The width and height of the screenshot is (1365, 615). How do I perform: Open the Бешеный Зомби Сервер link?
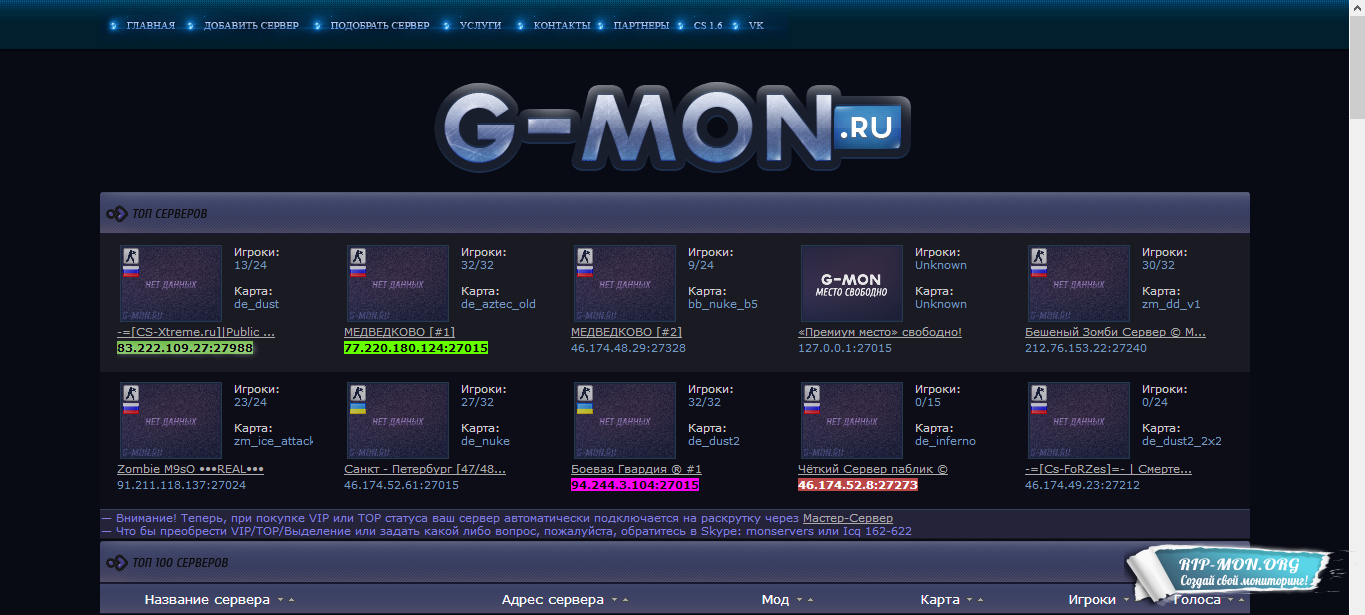(1115, 332)
